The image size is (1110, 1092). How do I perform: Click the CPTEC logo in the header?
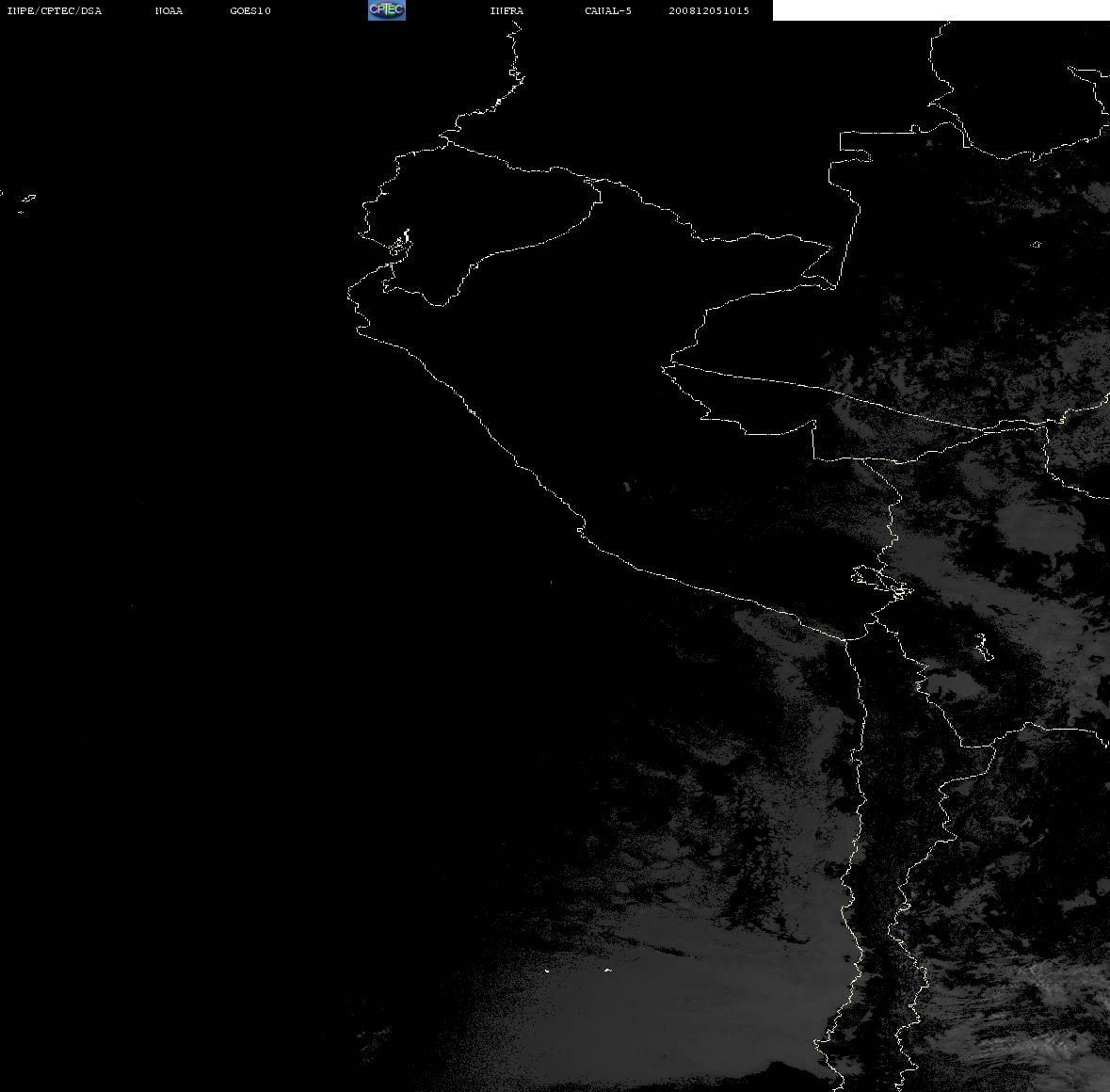(387, 10)
